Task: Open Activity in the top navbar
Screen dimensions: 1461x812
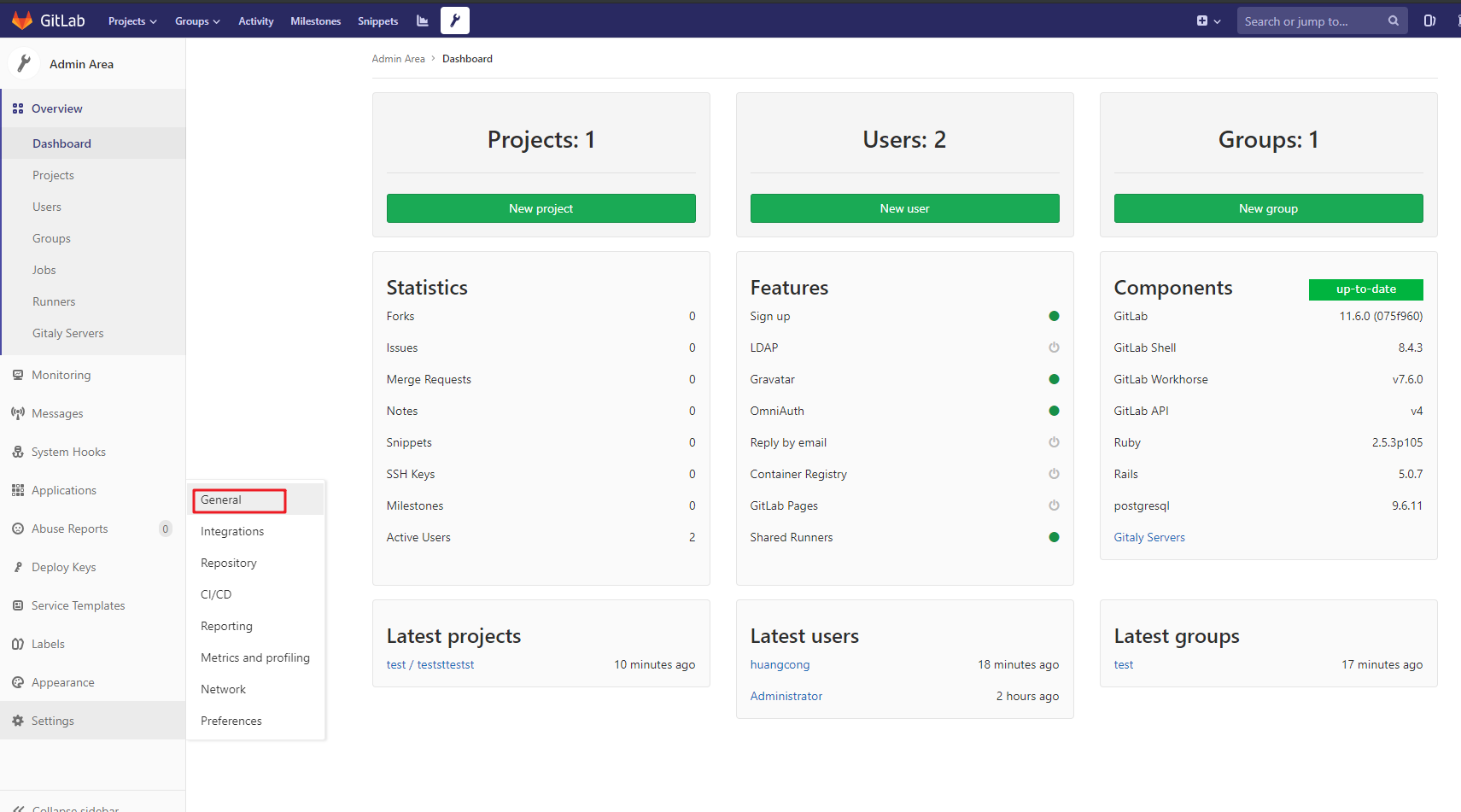Action: coord(256,21)
